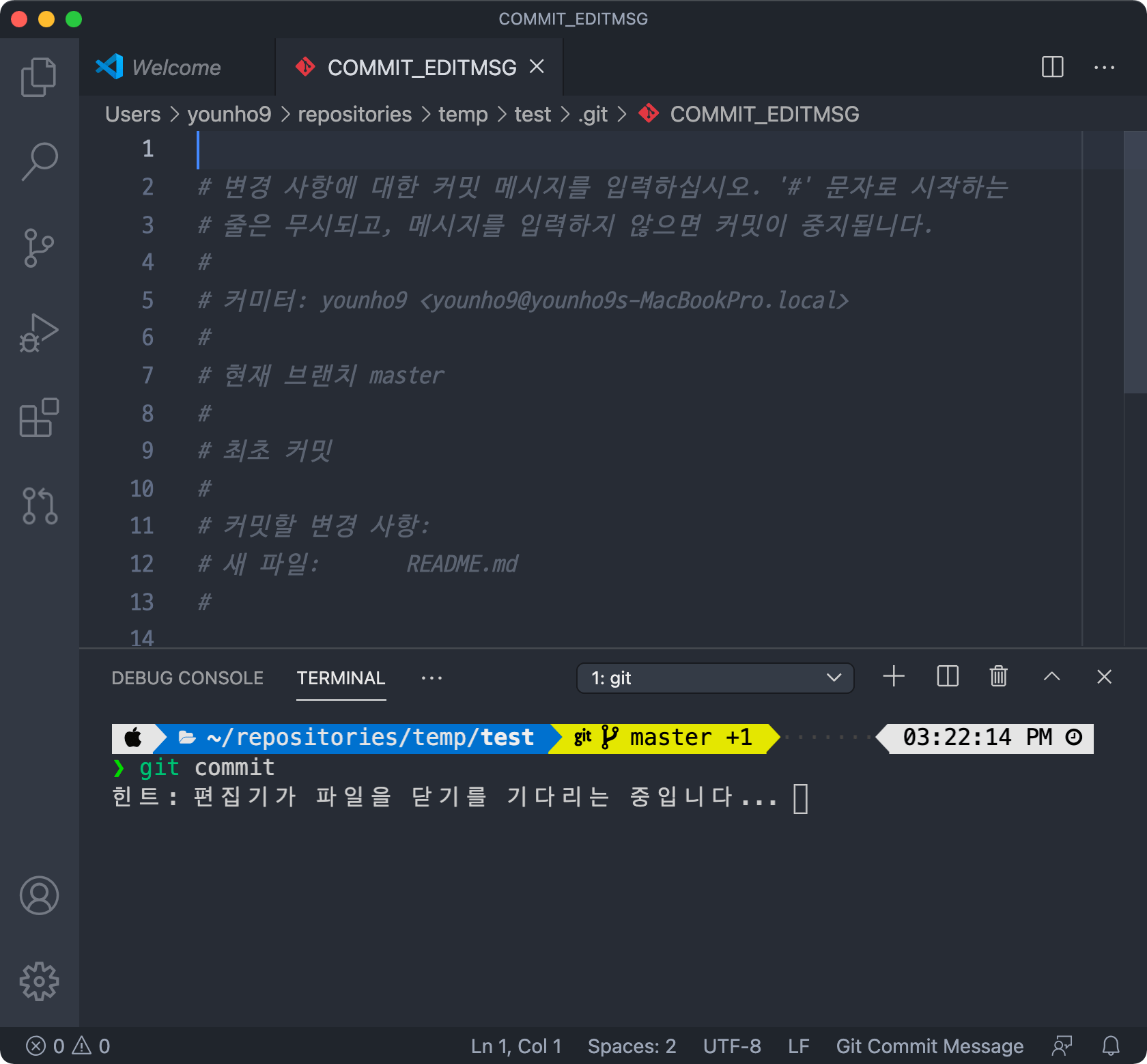Open the Source Control view
This screenshot has width=1147, height=1064.
[x=39, y=247]
